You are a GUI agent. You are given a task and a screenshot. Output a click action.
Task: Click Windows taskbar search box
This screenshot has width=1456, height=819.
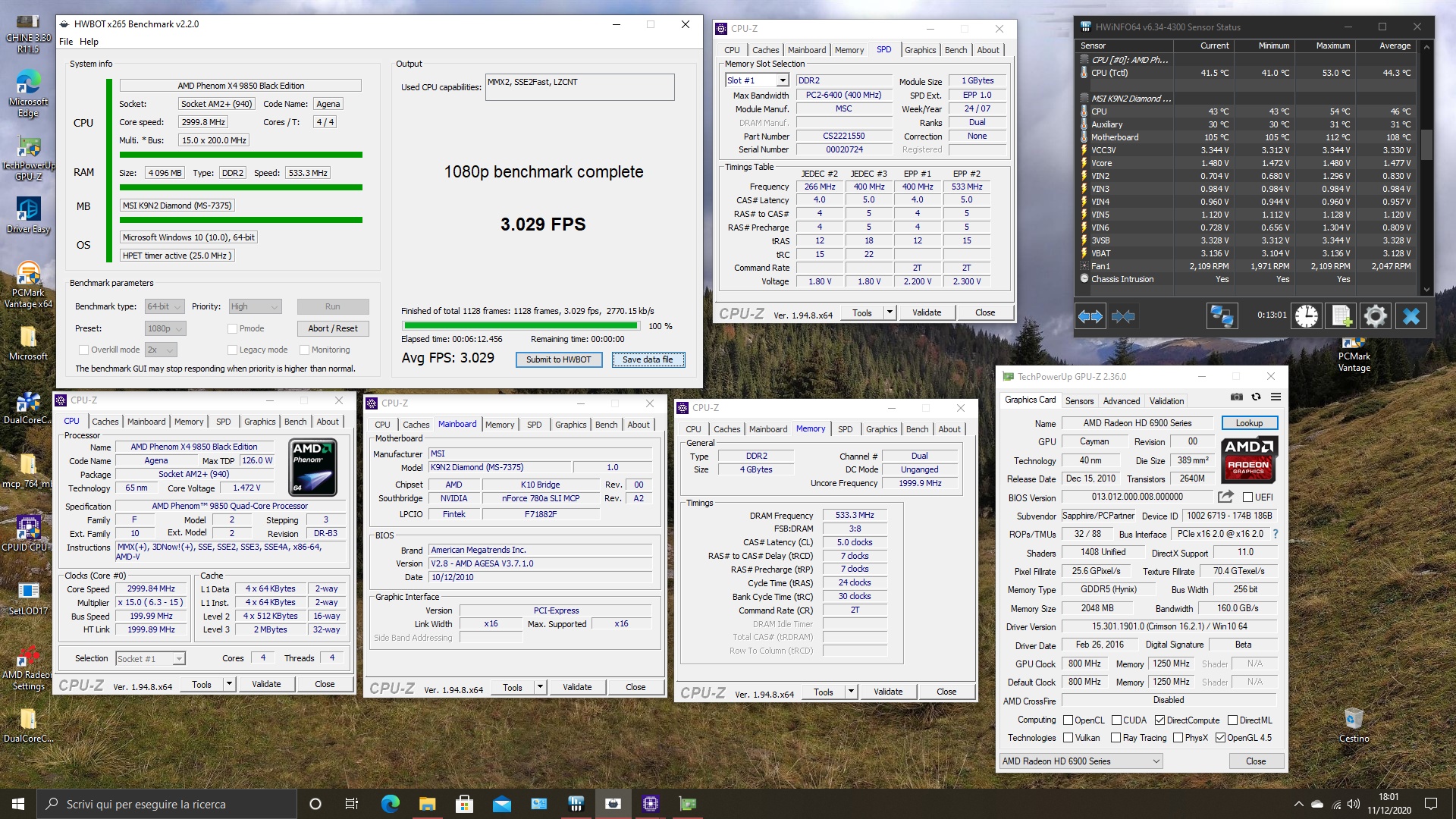pyautogui.click(x=166, y=804)
